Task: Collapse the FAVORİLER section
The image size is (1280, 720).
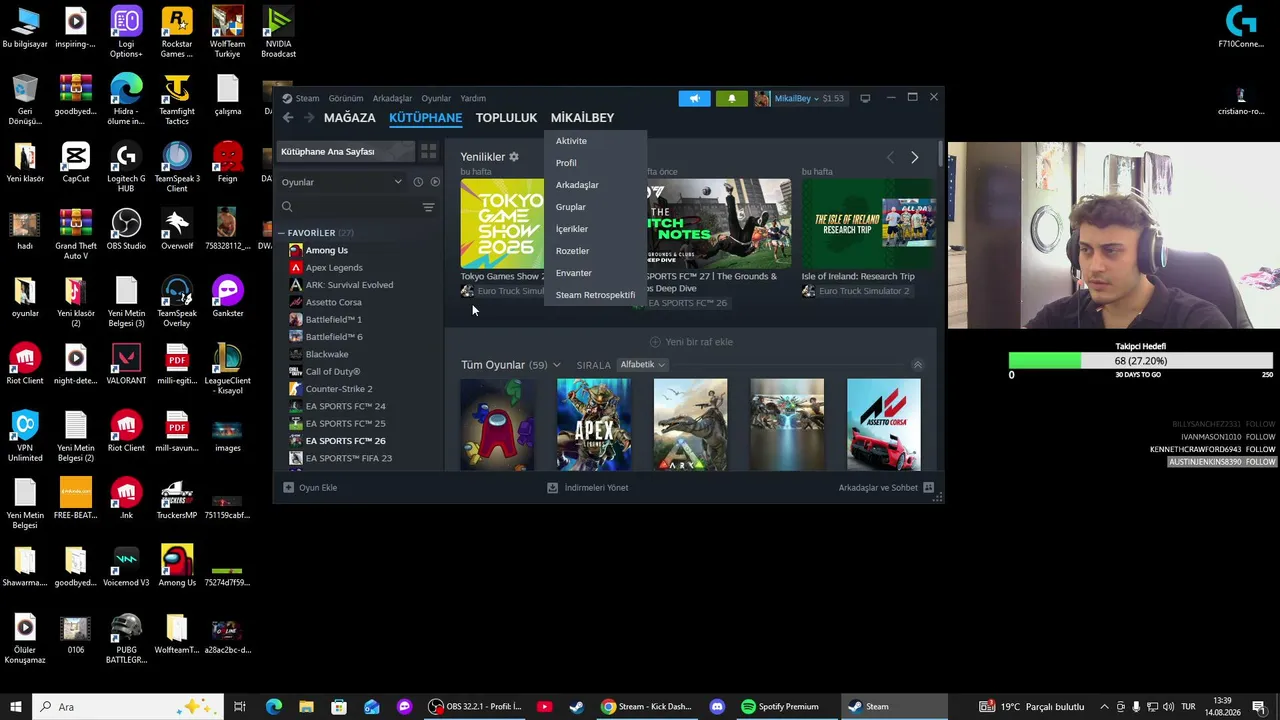Action: tap(282, 233)
